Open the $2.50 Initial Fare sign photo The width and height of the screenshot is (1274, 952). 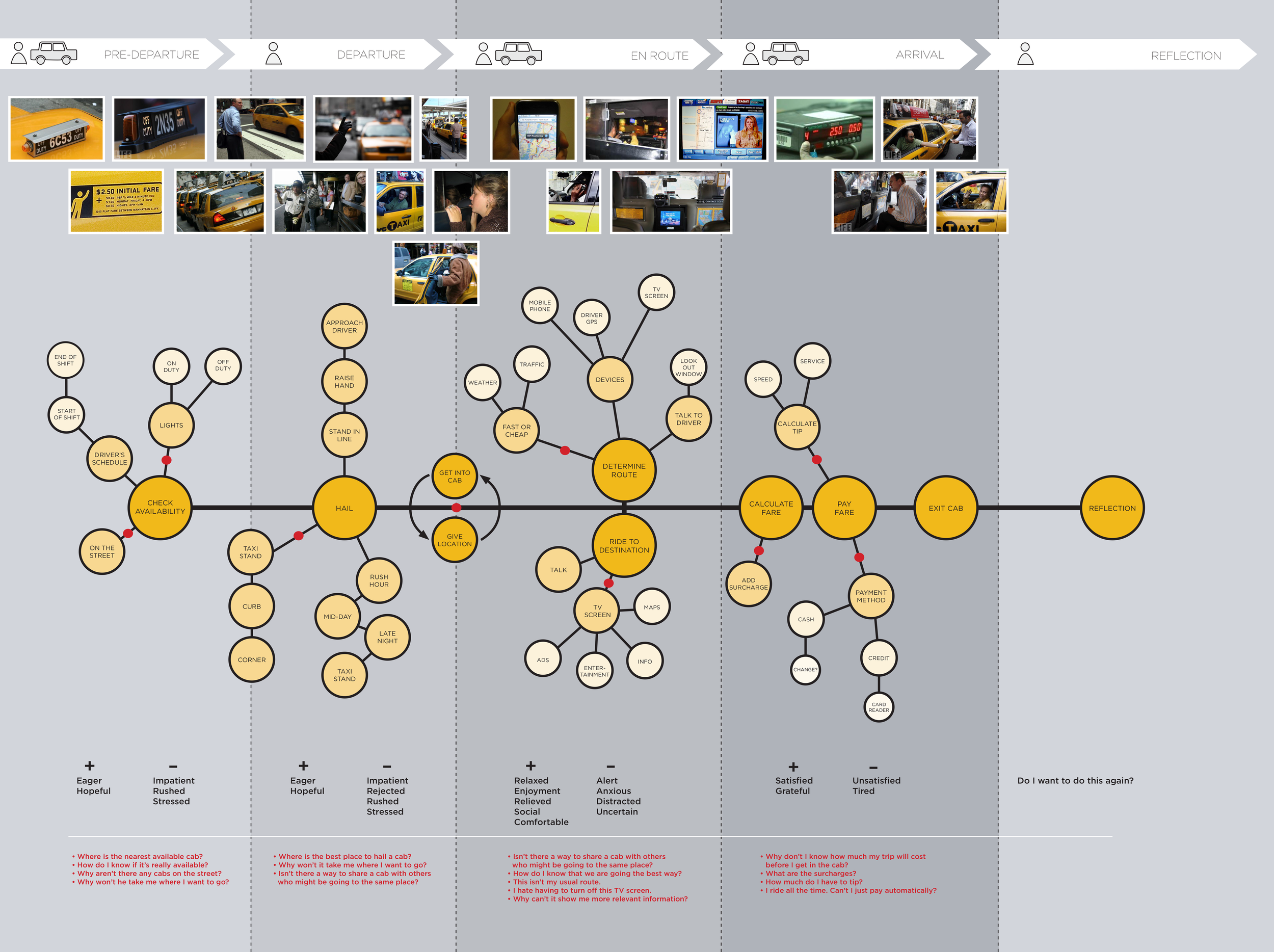tap(116, 201)
